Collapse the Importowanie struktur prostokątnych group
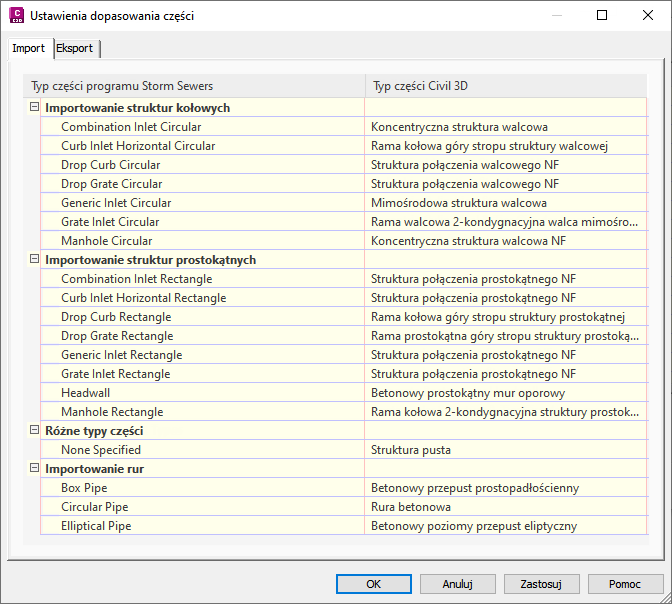The image size is (672, 604). tap(35, 260)
